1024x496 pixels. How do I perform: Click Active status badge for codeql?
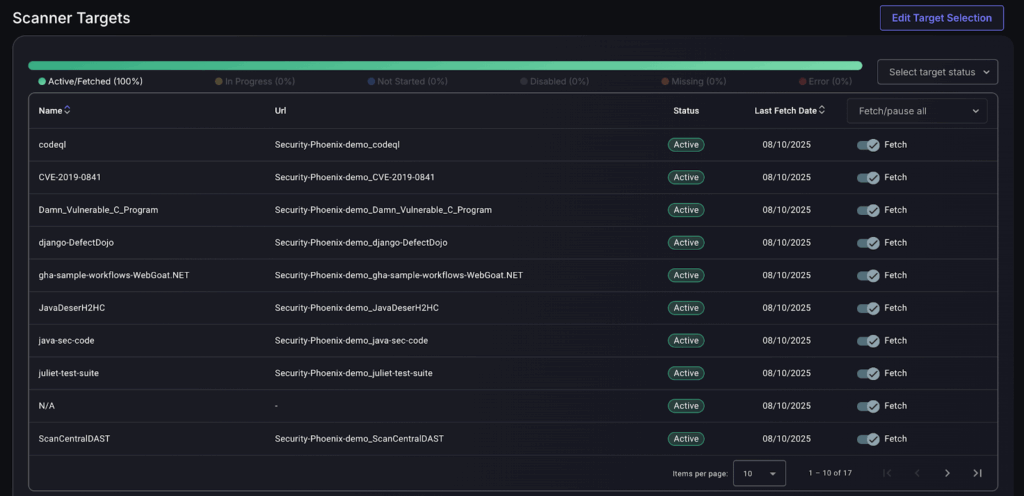686,145
